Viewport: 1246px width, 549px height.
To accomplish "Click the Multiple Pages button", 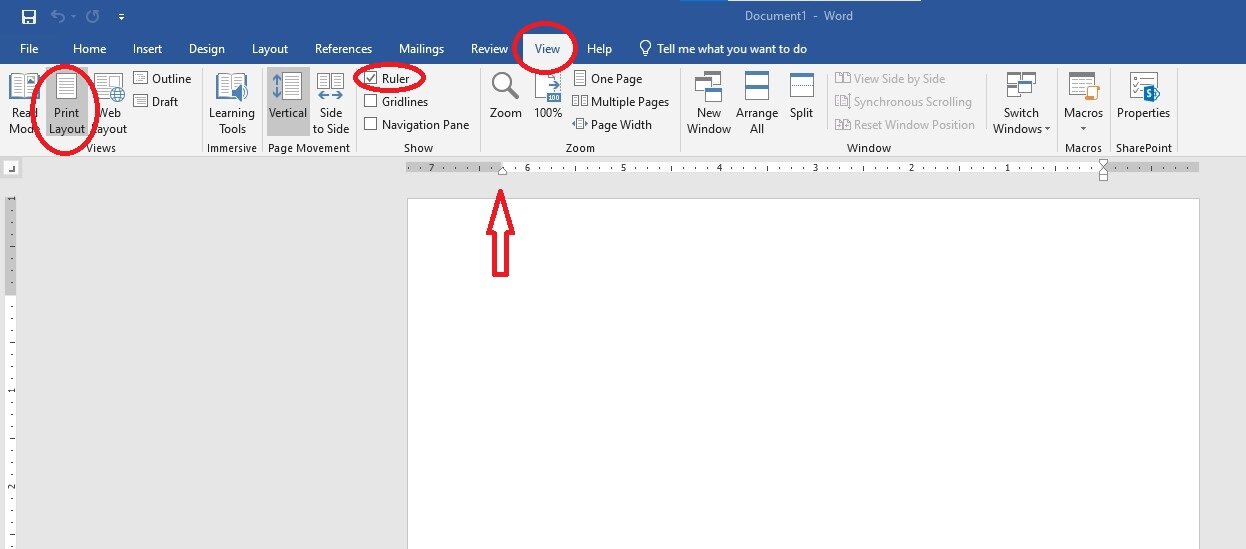I will (621, 101).
